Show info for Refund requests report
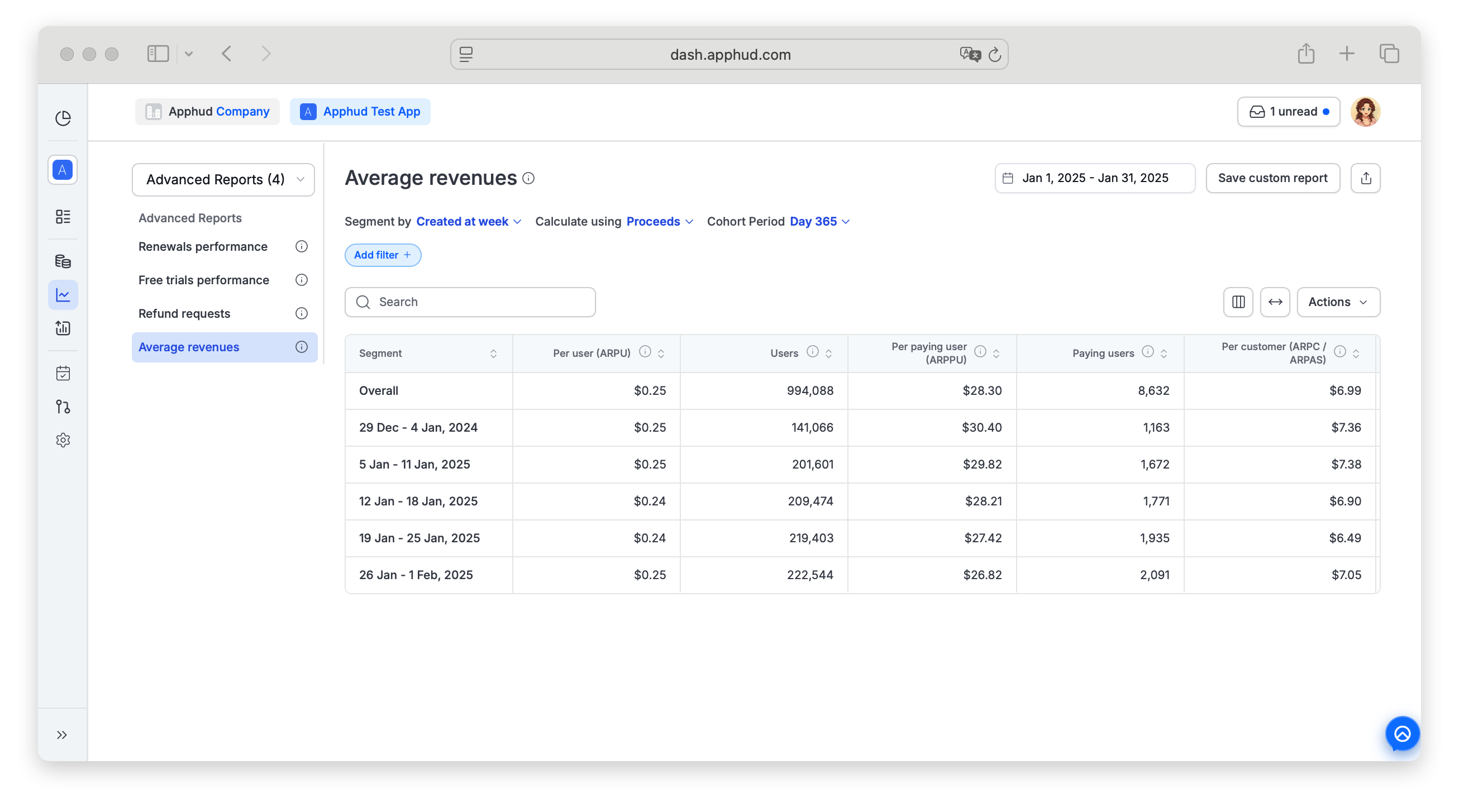 coord(301,313)
